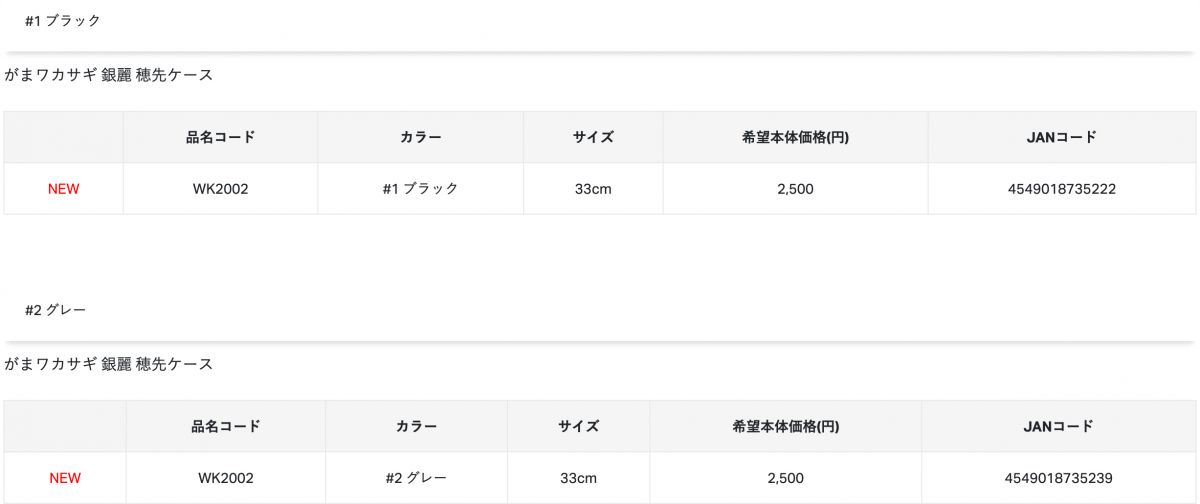The height and width of the screenshot is (504, 1200).
Task: Click the 33cm size cell for black
Action: pyautogui.click(x=592, y=189)
